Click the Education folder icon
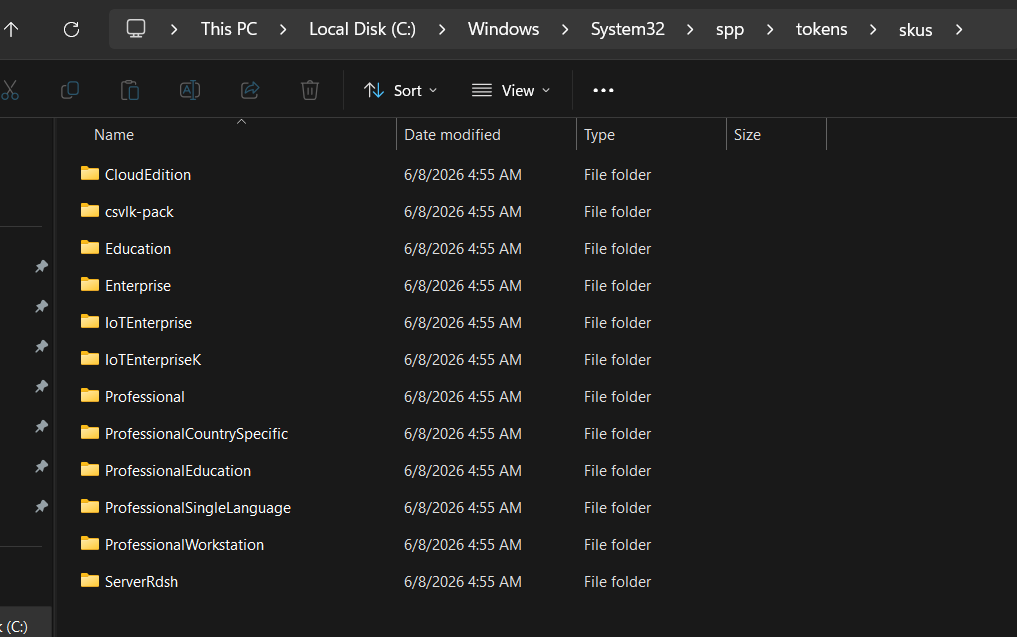The width and height of the screenshot is (1017, 637). tap(90, 247)
